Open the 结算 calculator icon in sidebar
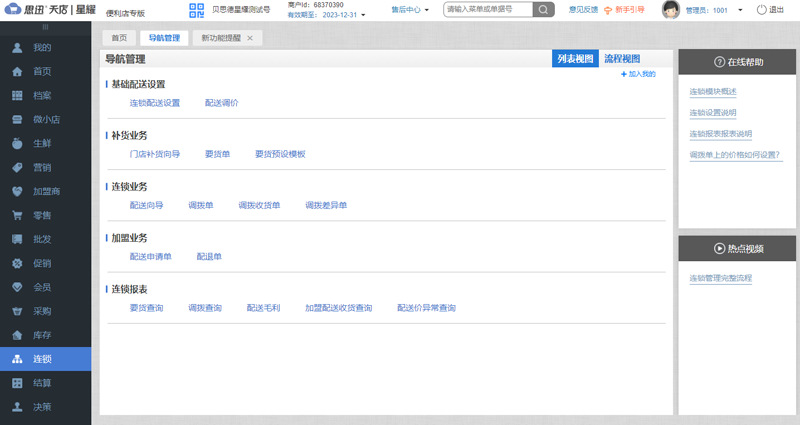The width and height of the screenshot is (800, 425). 17,383
